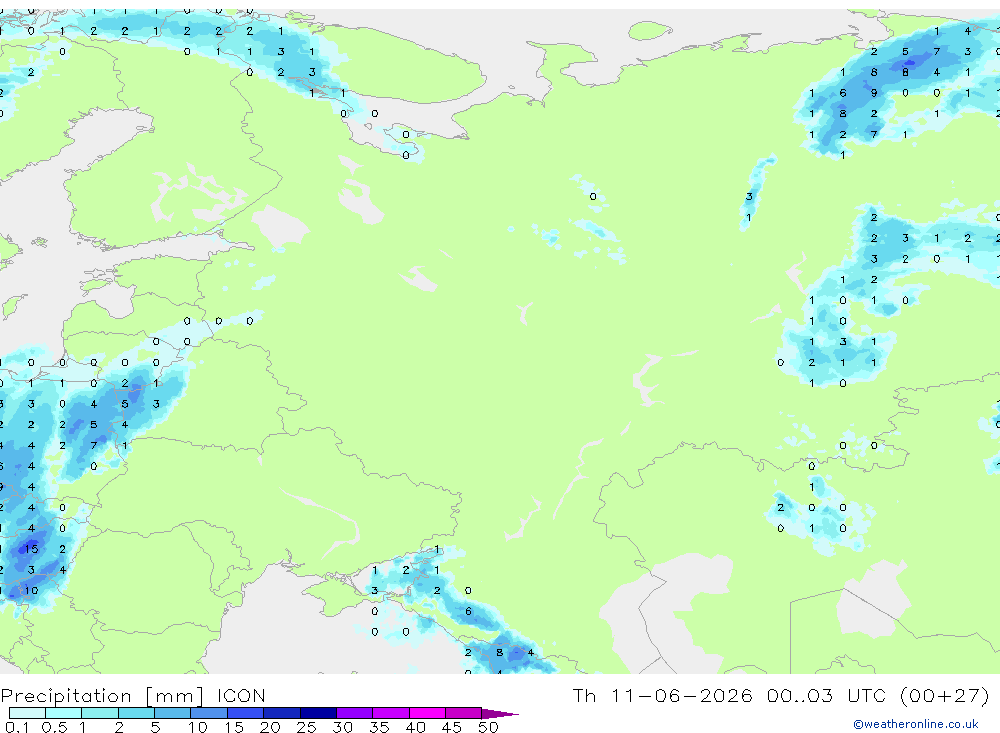This screenshot has height=733, width=1000.
Task: Click the 0.5–1 mm legend color swatch
Action: pyautogui.click(x=63, y=713)
